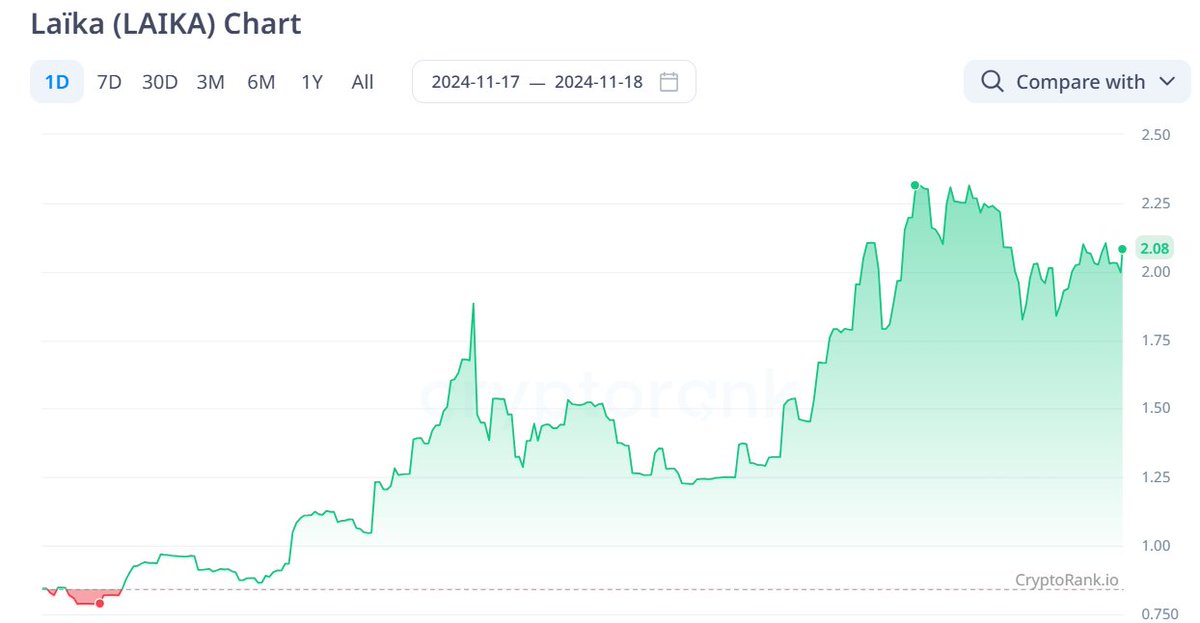Open the calendar icon in date picker
Screen dimensions: 1200x623
click(x=669, y=82)
